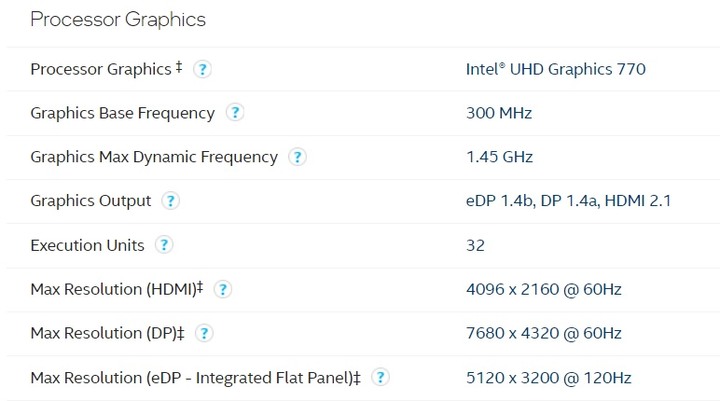Click help icon for Graphics Base Frequency
Image resolution: width=720 pixels, height=401 pixels.
click(x=235, y=113)
